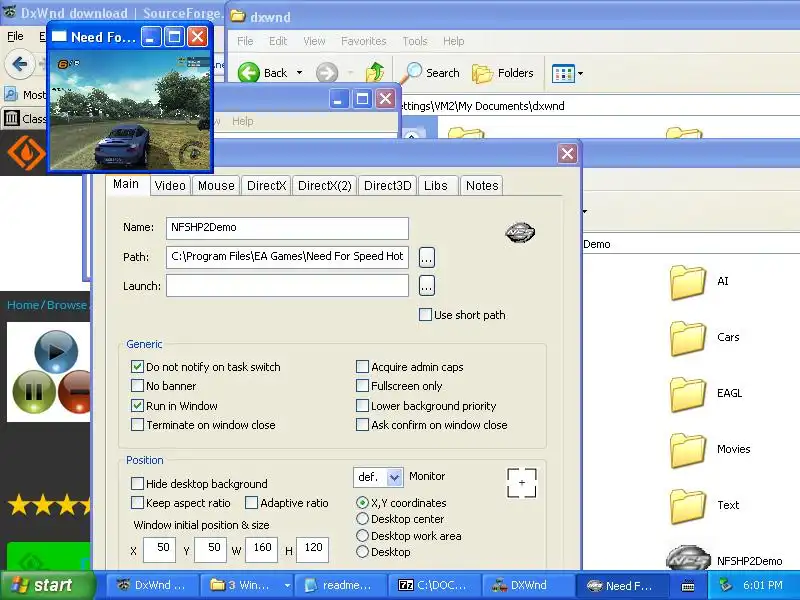Screen dimensions: 800x600
Task: Click the on-screen keyboard tray icon
Action: click(688, 585)
